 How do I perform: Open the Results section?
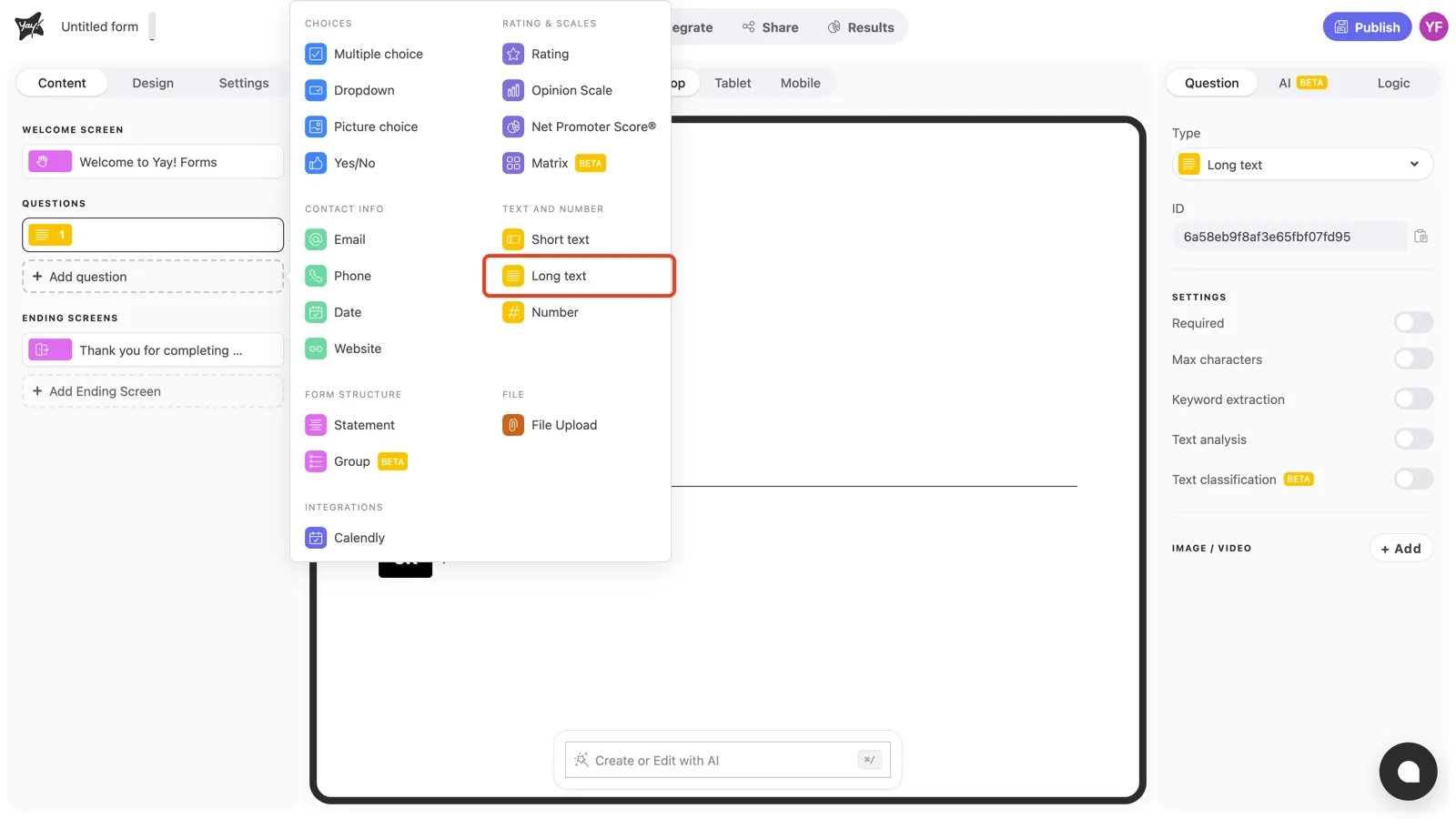pos(861,27)
